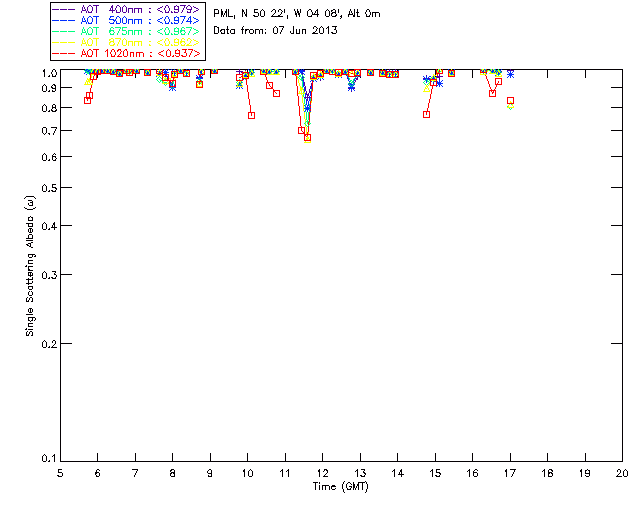Click the x-axis tick label 12
The width and height of the screenshot is (640, 512).
click(322, 473)
